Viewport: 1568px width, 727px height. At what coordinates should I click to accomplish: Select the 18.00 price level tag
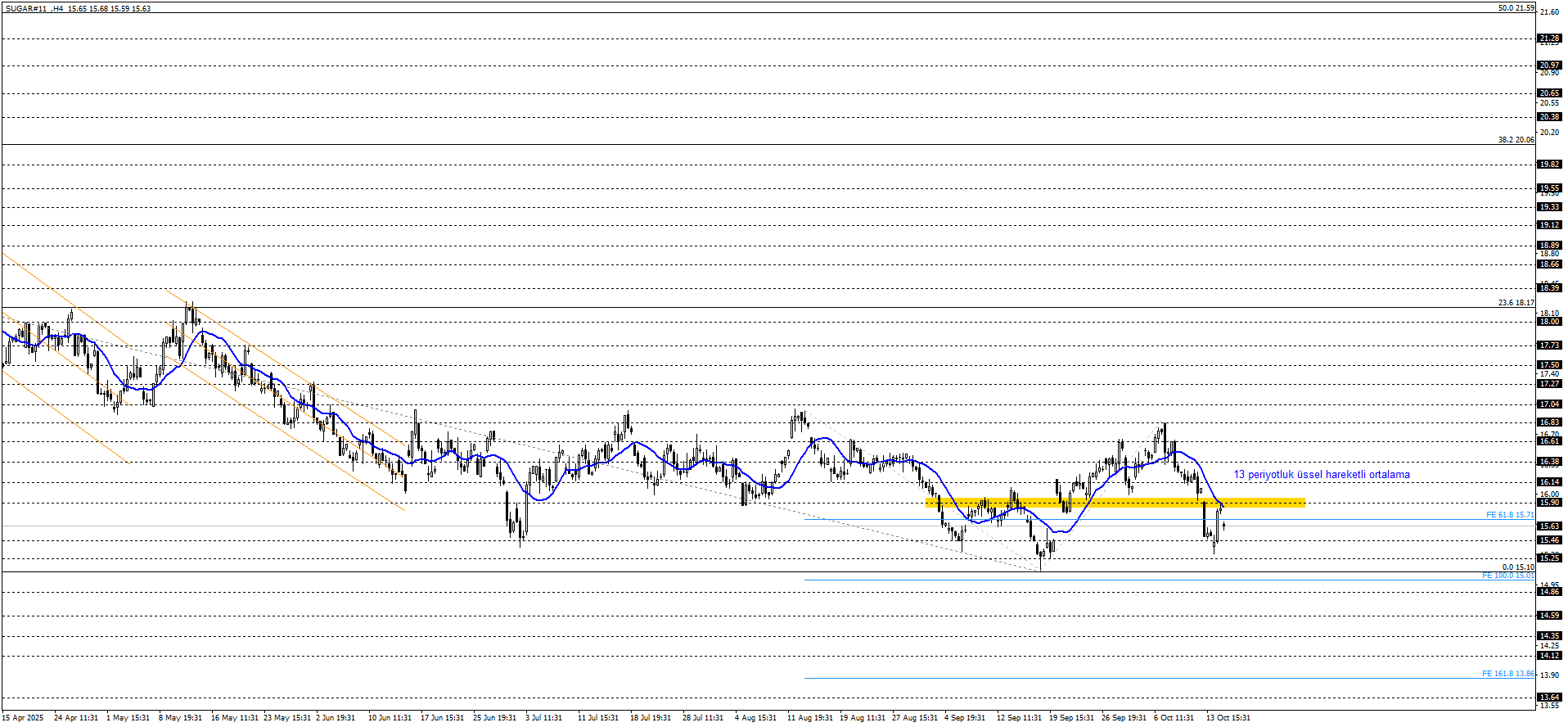pos(1549,322)
